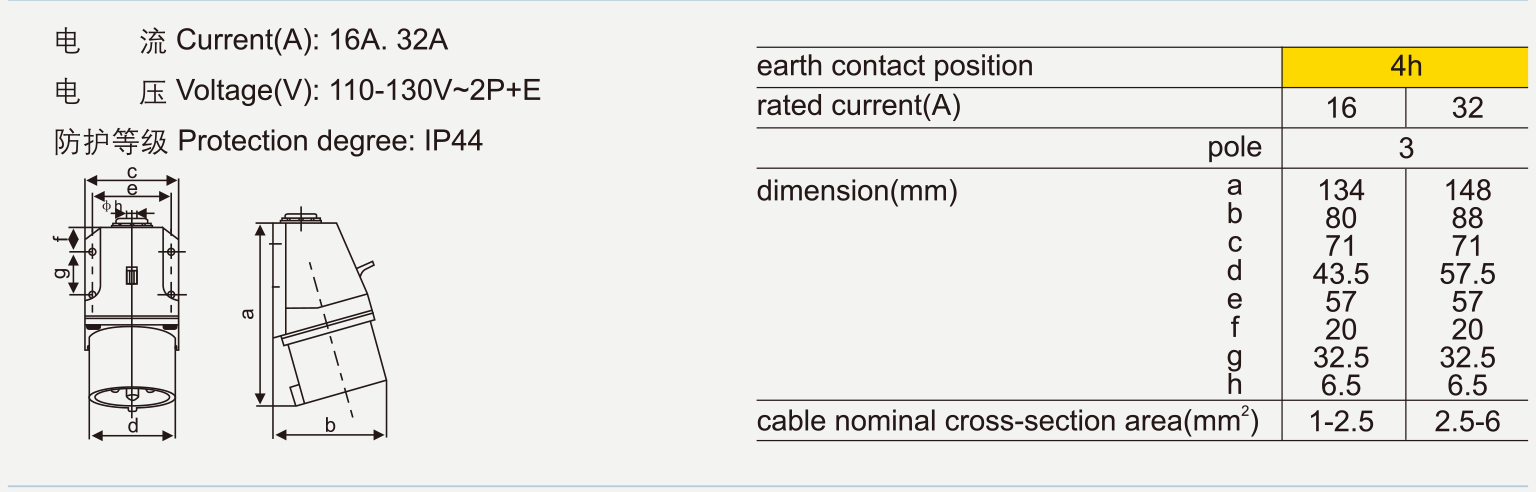Click the dimension label 'b' under side drawing
The image size is (1536, 492).
[330, 426]
